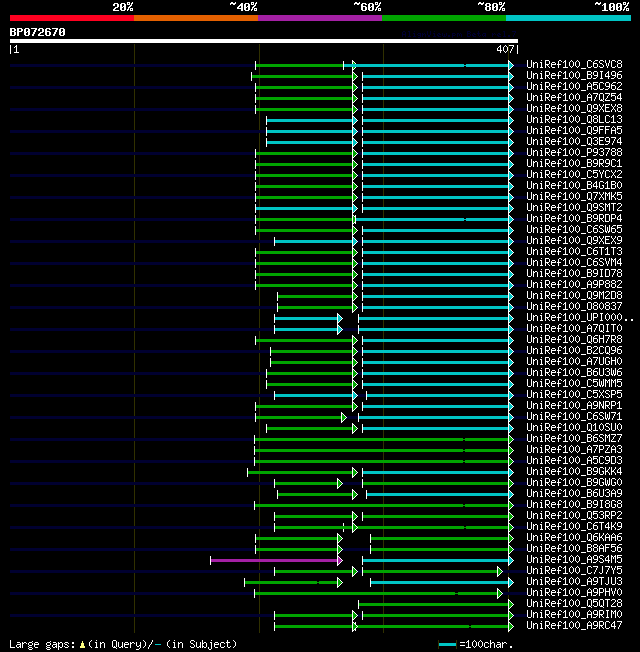Select the UniRef100_Q5QT28 row label
The image size is (640, 652).
574,604
